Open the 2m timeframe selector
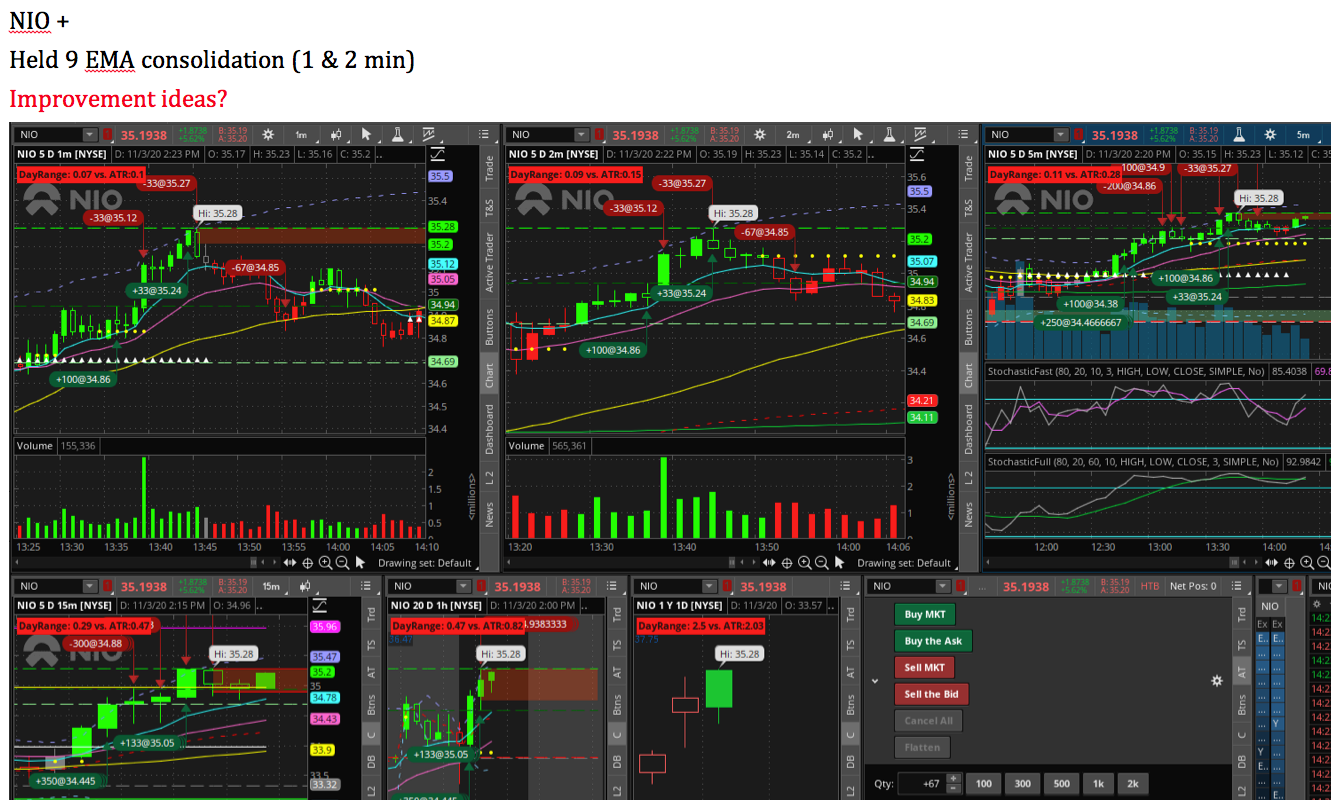The height and width of the screenshot is (800, 1331). point(793,135)
